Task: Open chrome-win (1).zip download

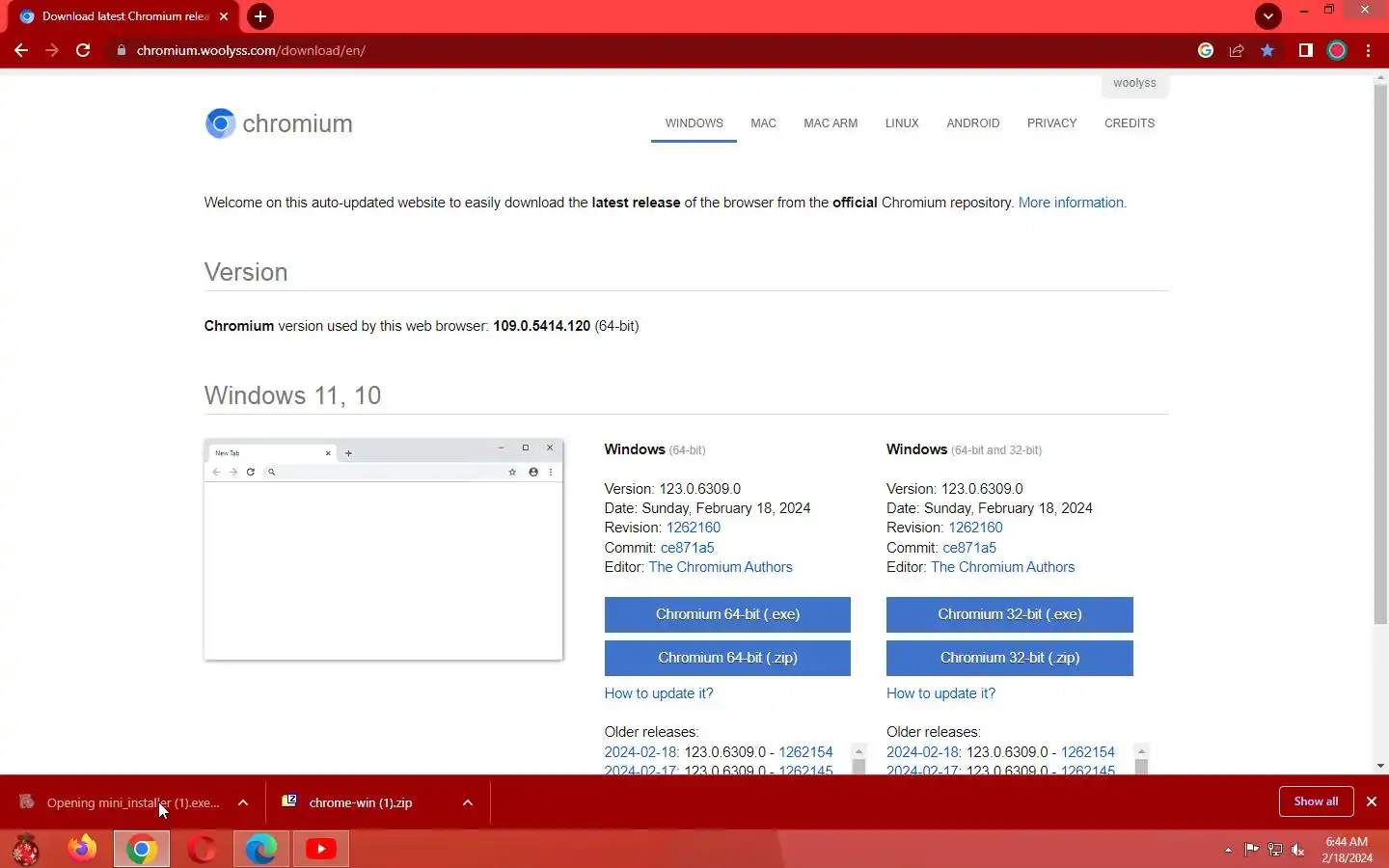Action: coord(360,802)
